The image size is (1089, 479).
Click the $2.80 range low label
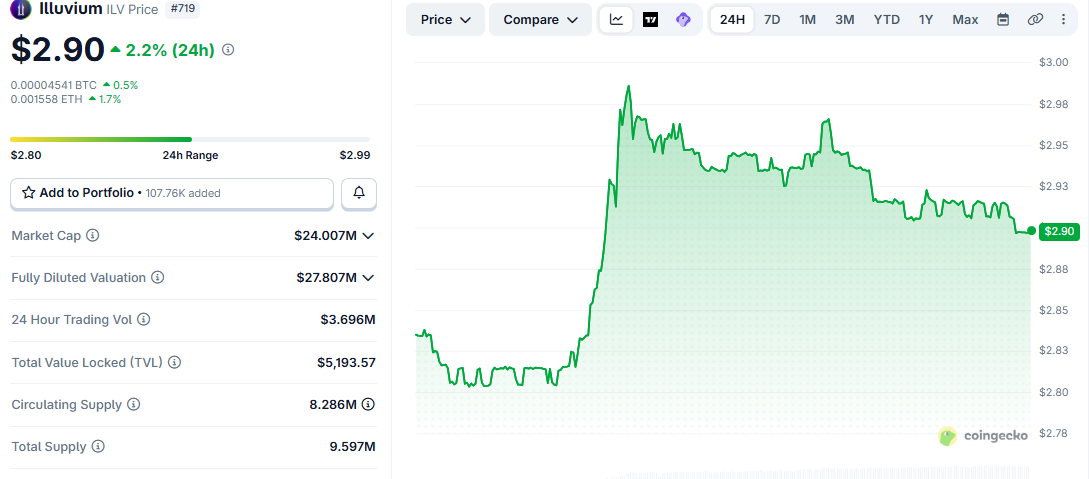coord(26,155)
